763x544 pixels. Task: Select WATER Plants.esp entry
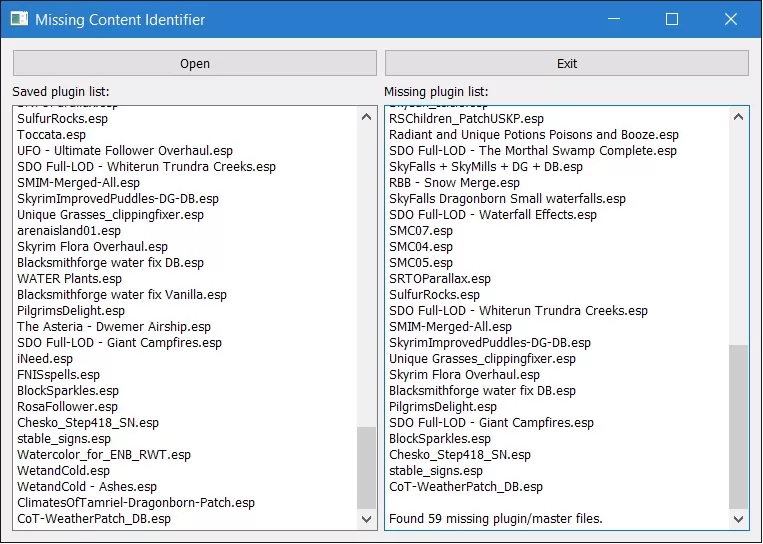pos(70,279)
